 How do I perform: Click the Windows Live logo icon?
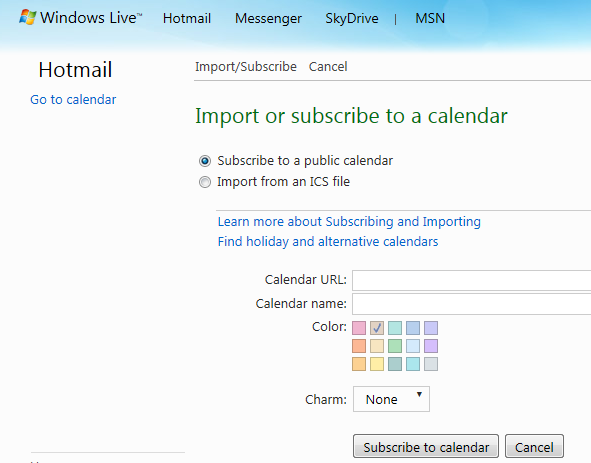28,17
